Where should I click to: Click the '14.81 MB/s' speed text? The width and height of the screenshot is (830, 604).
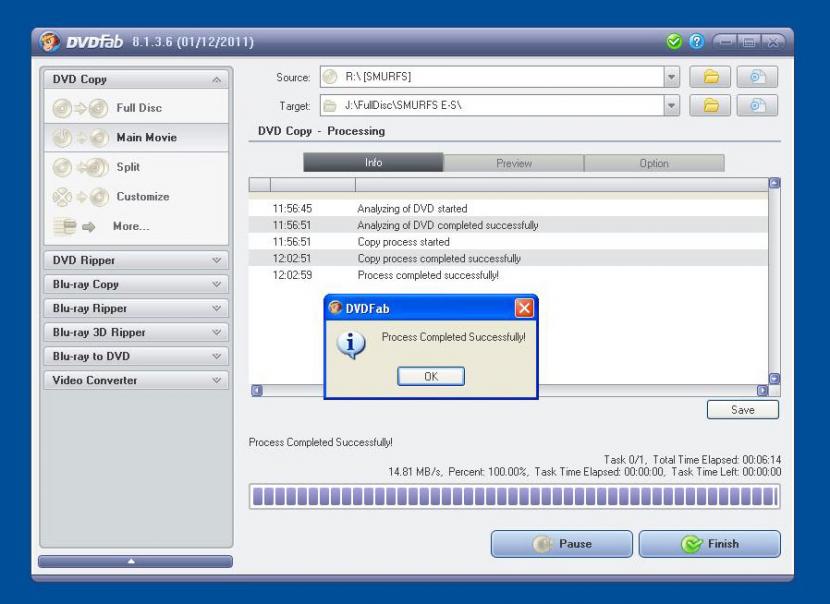point(415,472)
